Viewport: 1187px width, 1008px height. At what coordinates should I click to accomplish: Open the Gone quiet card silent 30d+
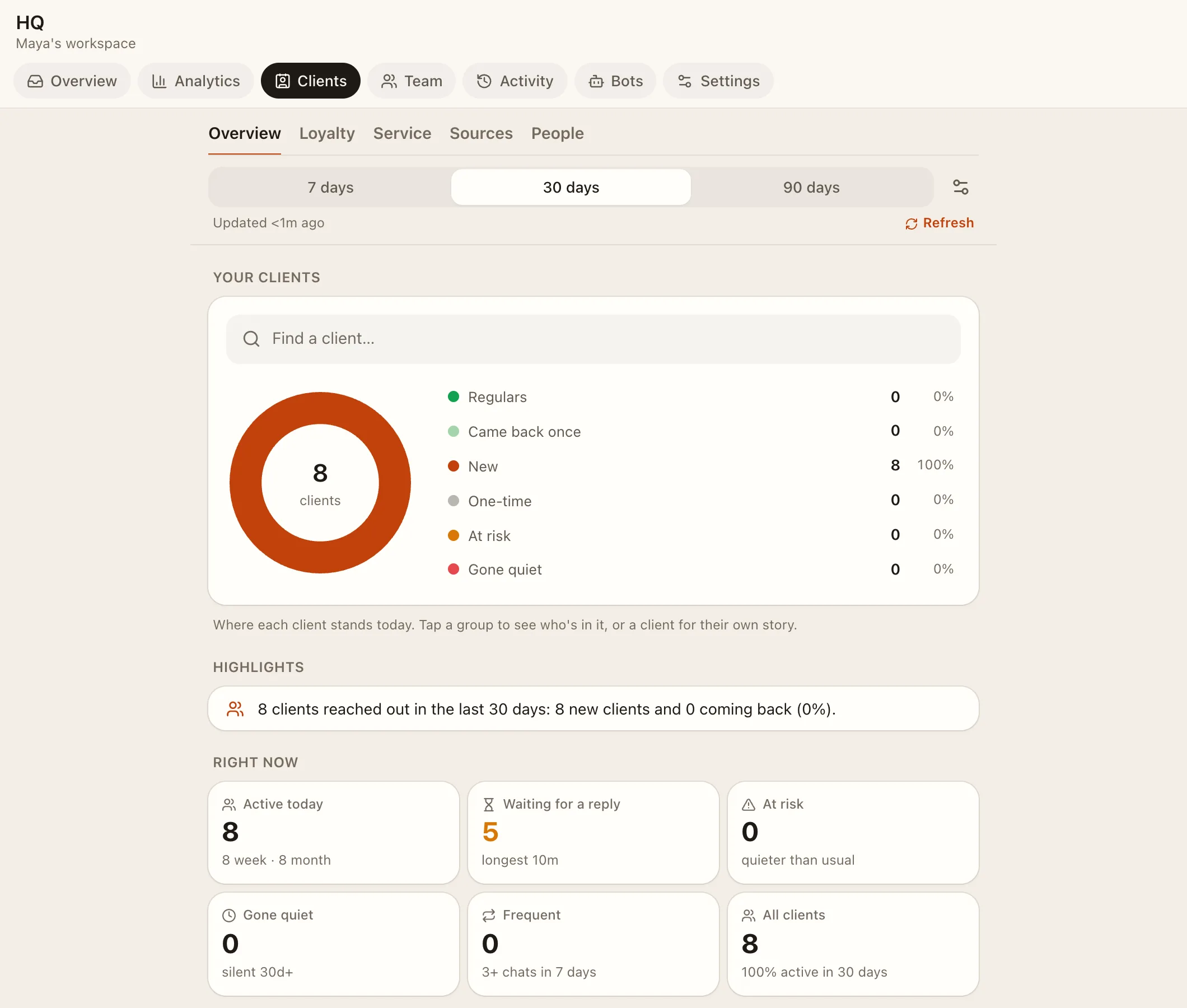tap(334, 944)
